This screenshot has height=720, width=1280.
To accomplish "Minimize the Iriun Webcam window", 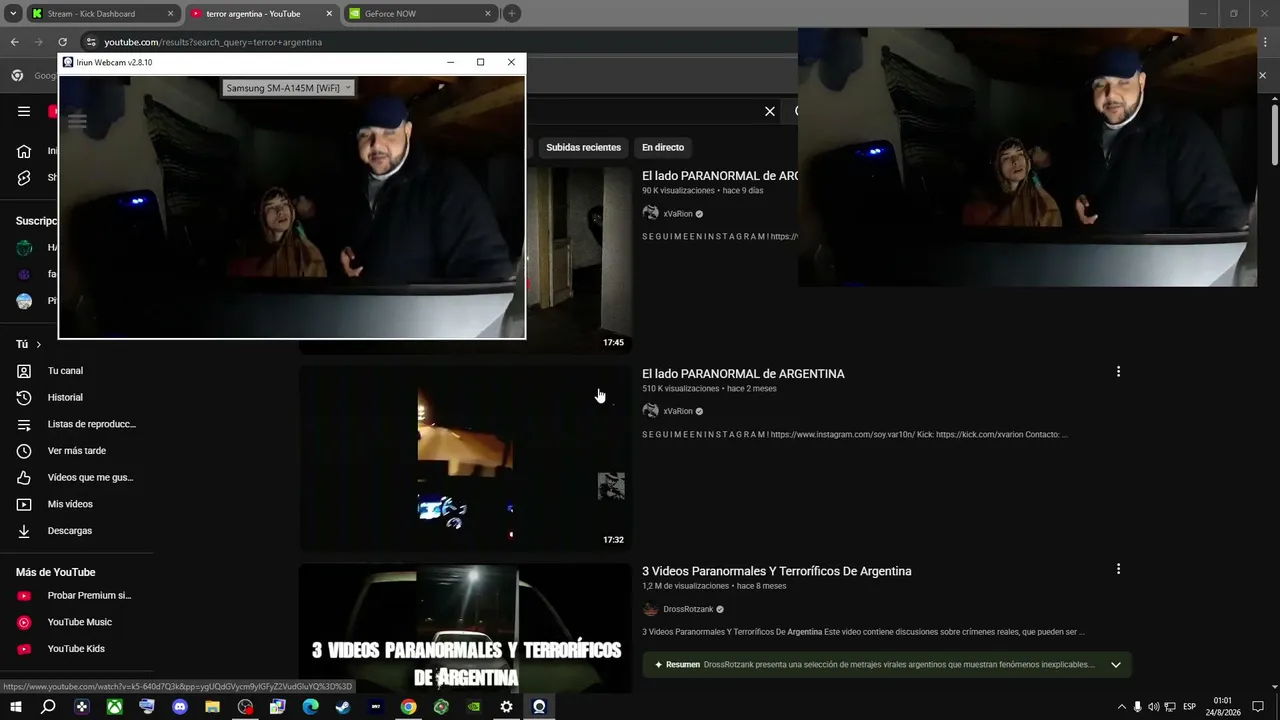I will tap(450, 62).
